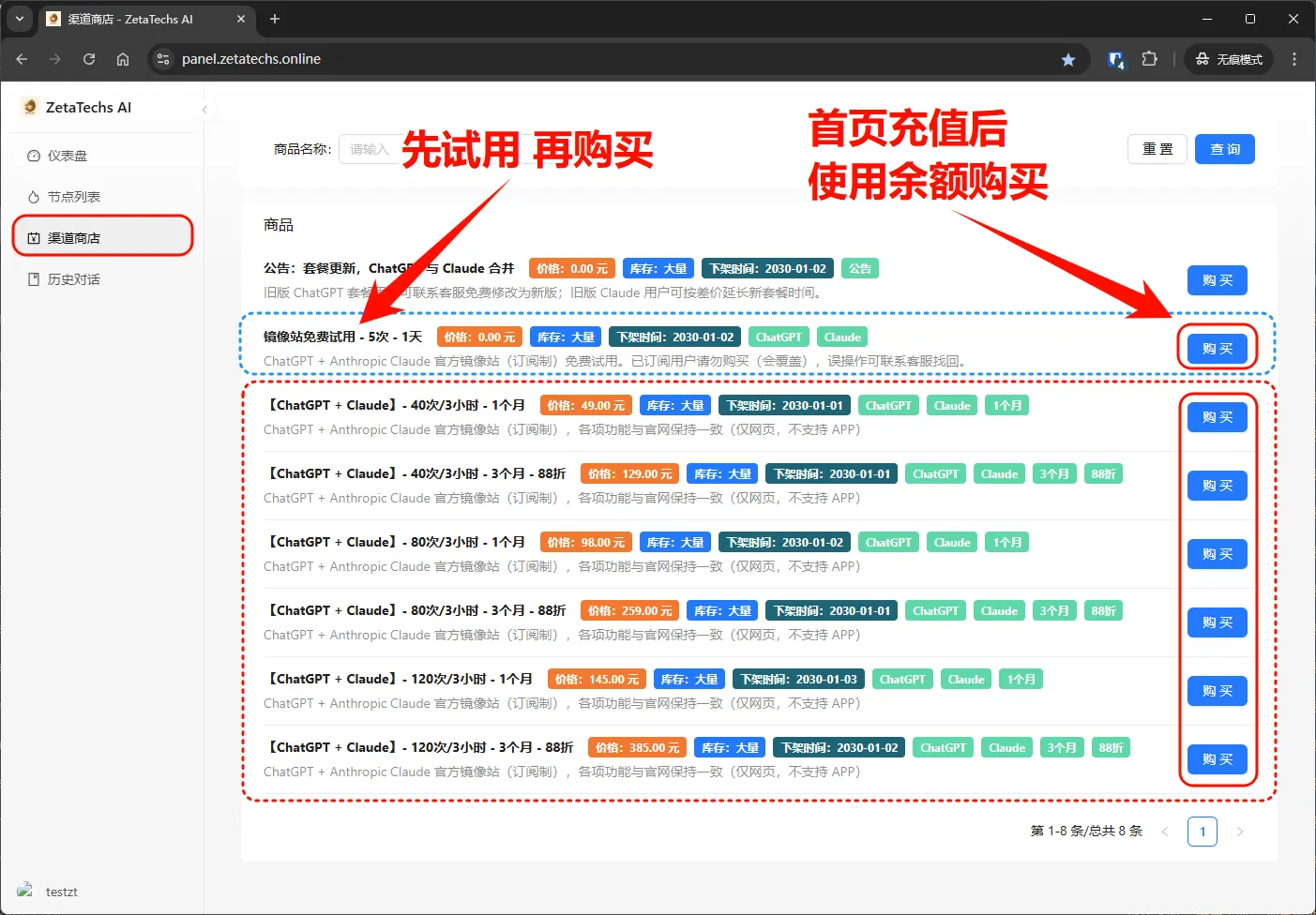1316x915 pixels.
Task: Open the blue extension icon with badge 4
Action: [1116, 59]
